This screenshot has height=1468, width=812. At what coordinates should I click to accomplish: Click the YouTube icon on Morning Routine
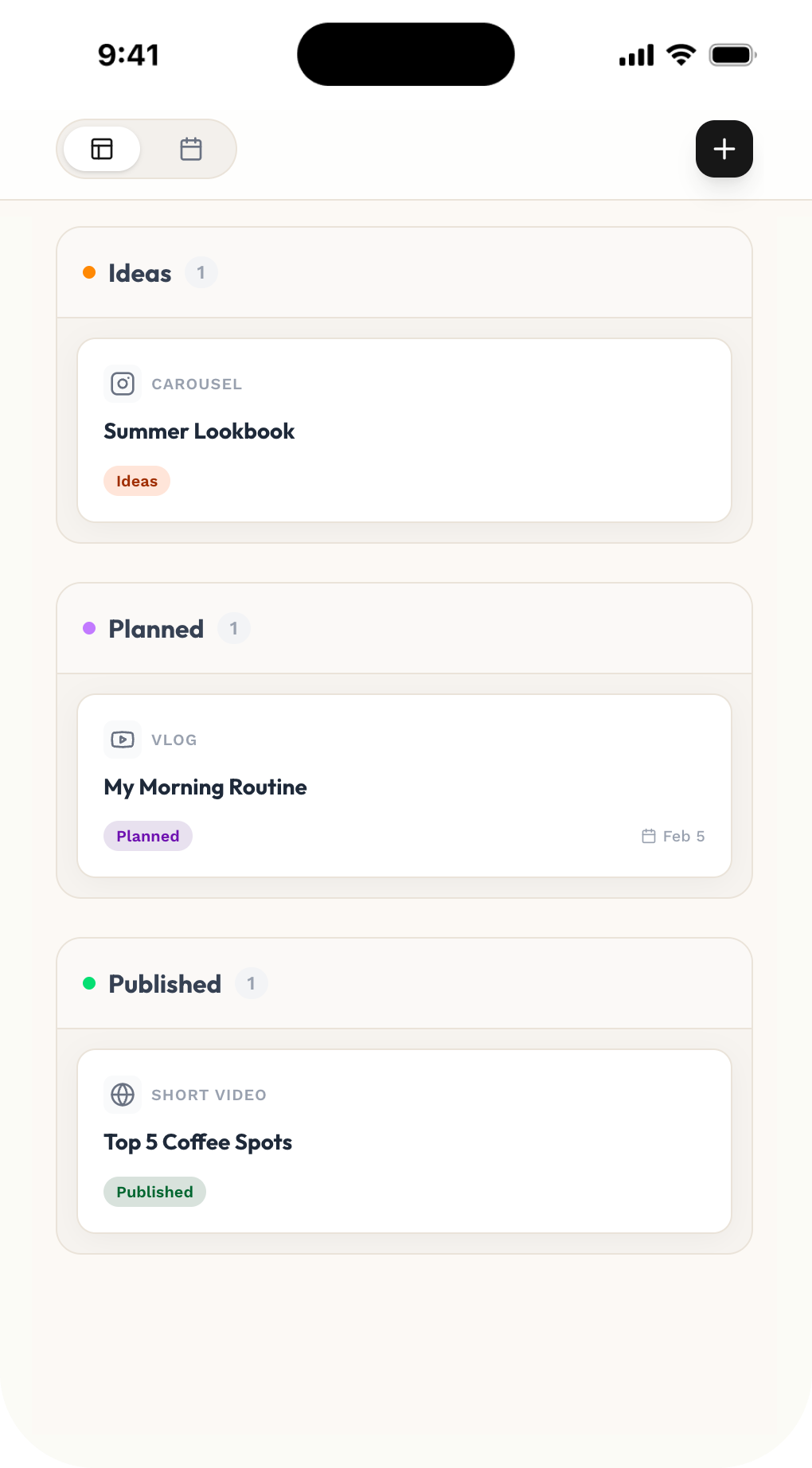(123, 740)
